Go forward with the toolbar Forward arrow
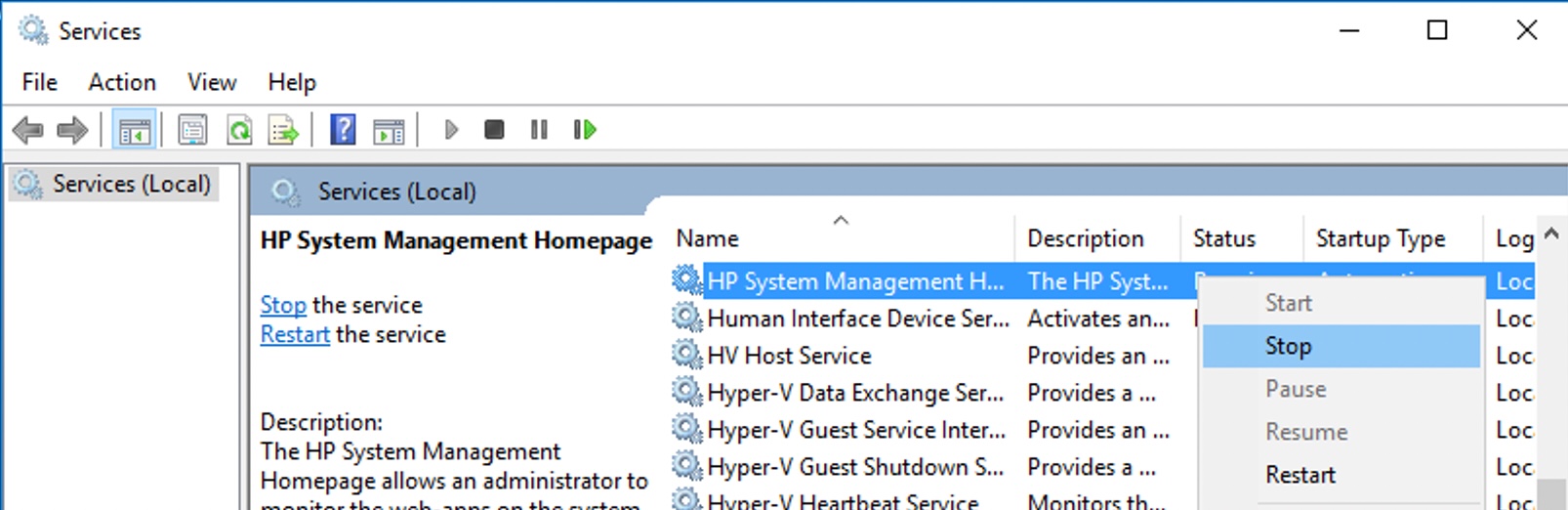The height and width of the screenshot is (510, 1568). [x=72, y=130]
